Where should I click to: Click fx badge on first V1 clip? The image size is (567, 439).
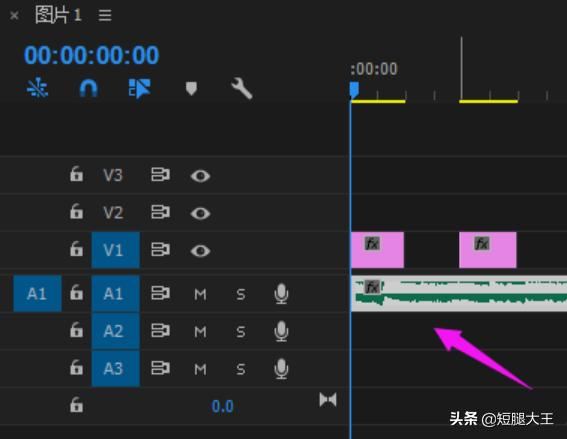[372, 244]
